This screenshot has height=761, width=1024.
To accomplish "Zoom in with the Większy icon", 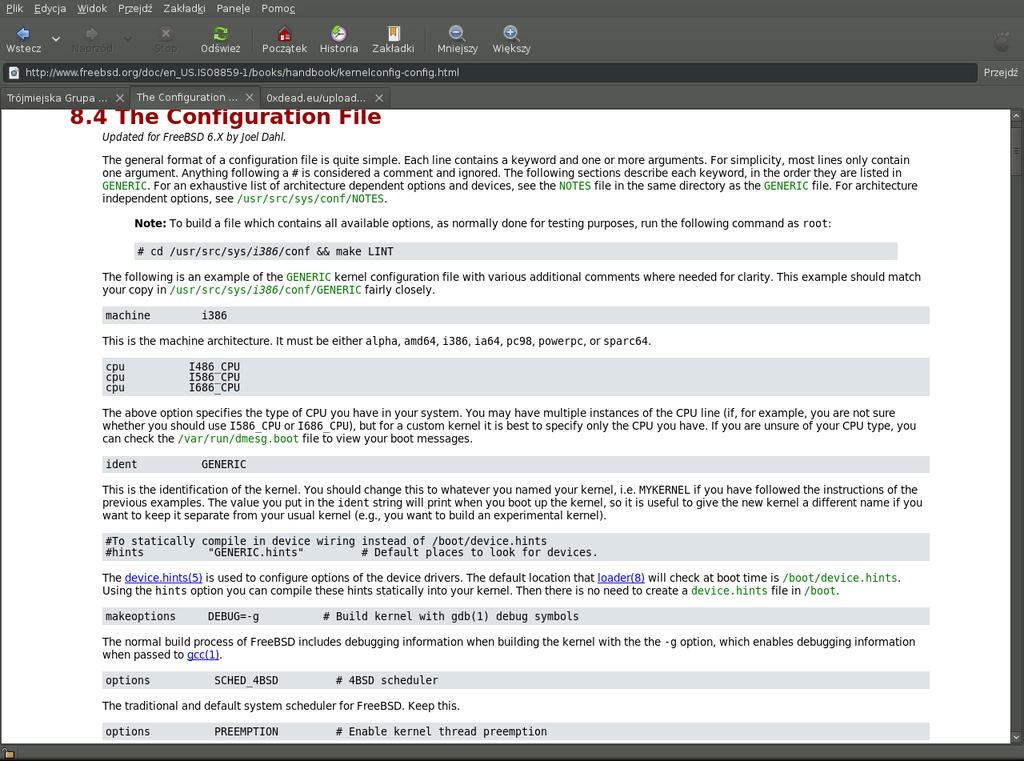I will pyautogui.click(x=511, y=33).
